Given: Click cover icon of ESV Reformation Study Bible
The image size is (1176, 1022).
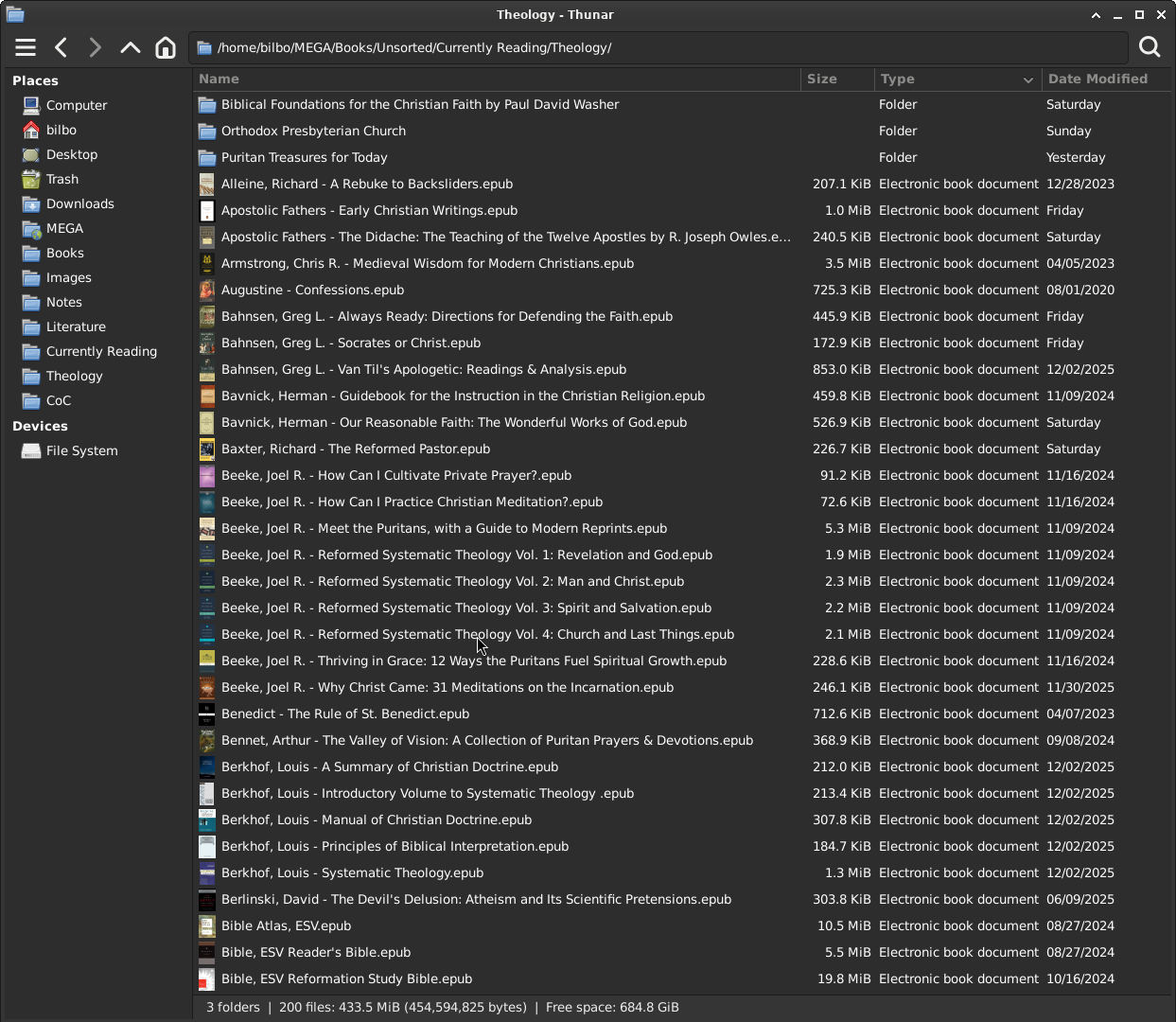Looking at the screenshot, I should click(x=206, y=978).
